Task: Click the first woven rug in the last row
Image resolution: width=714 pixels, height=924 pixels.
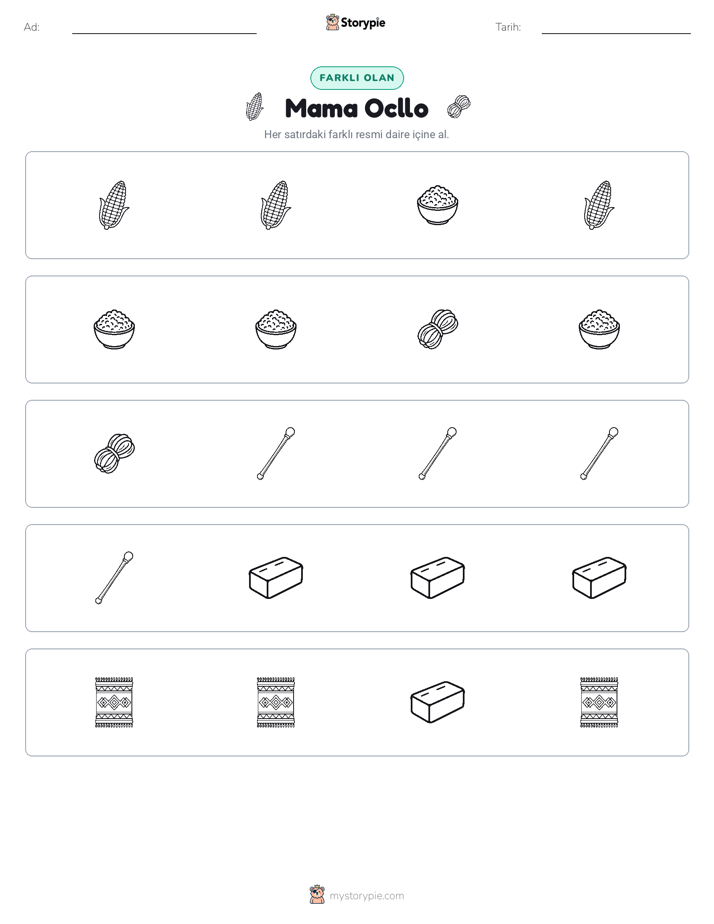Action: click(114, 702)
